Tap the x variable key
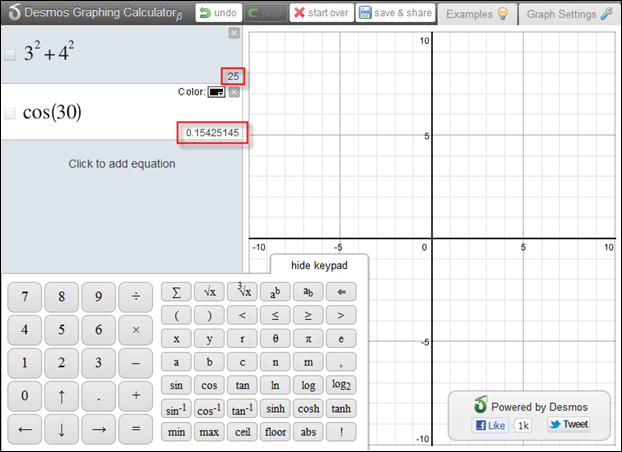Screen dimensions: 622x452 pyautogui.click(x=176, y=339)
